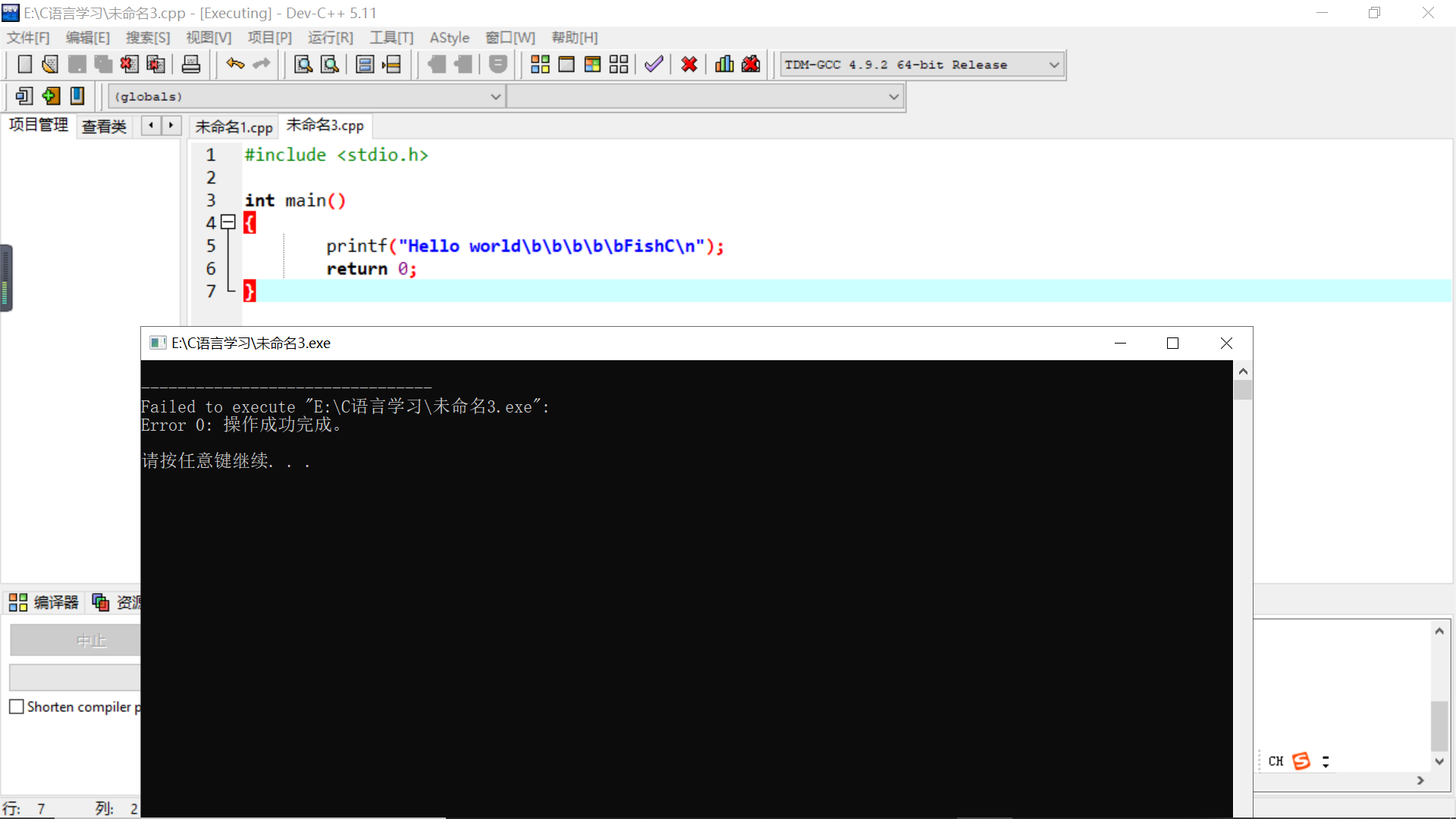Screen dimensions: 1456x819
Task: Switch to the 查看类 sidebar tab
Action: (x=104, y=127)
